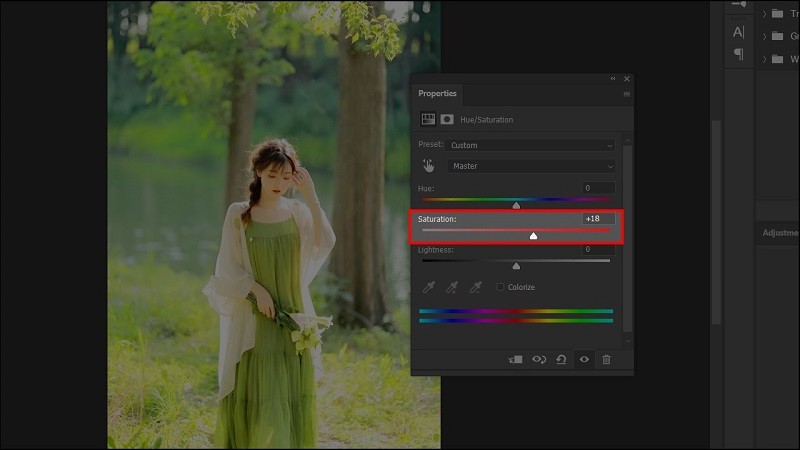Click the Hue value field
800x450 pixels.
click(x=598, y=188)
